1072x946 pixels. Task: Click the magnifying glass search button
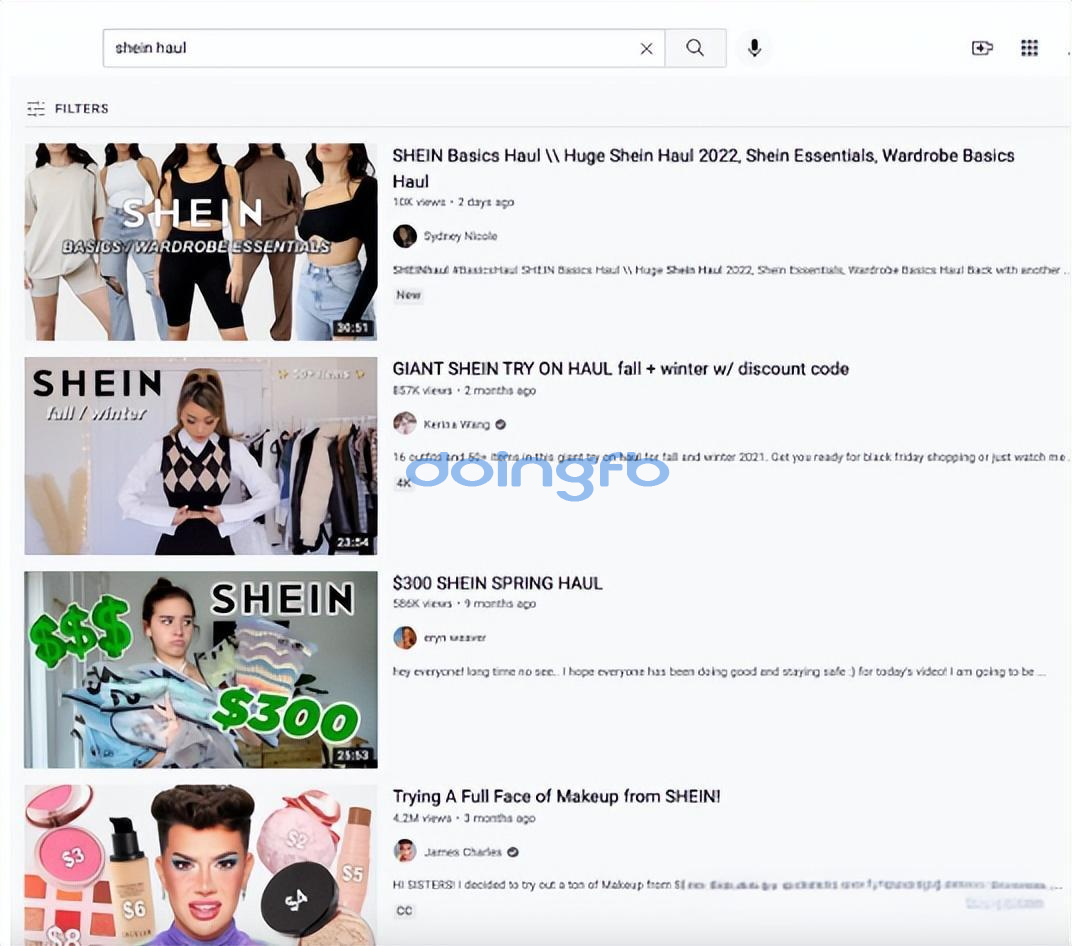(x=695, y=48)
